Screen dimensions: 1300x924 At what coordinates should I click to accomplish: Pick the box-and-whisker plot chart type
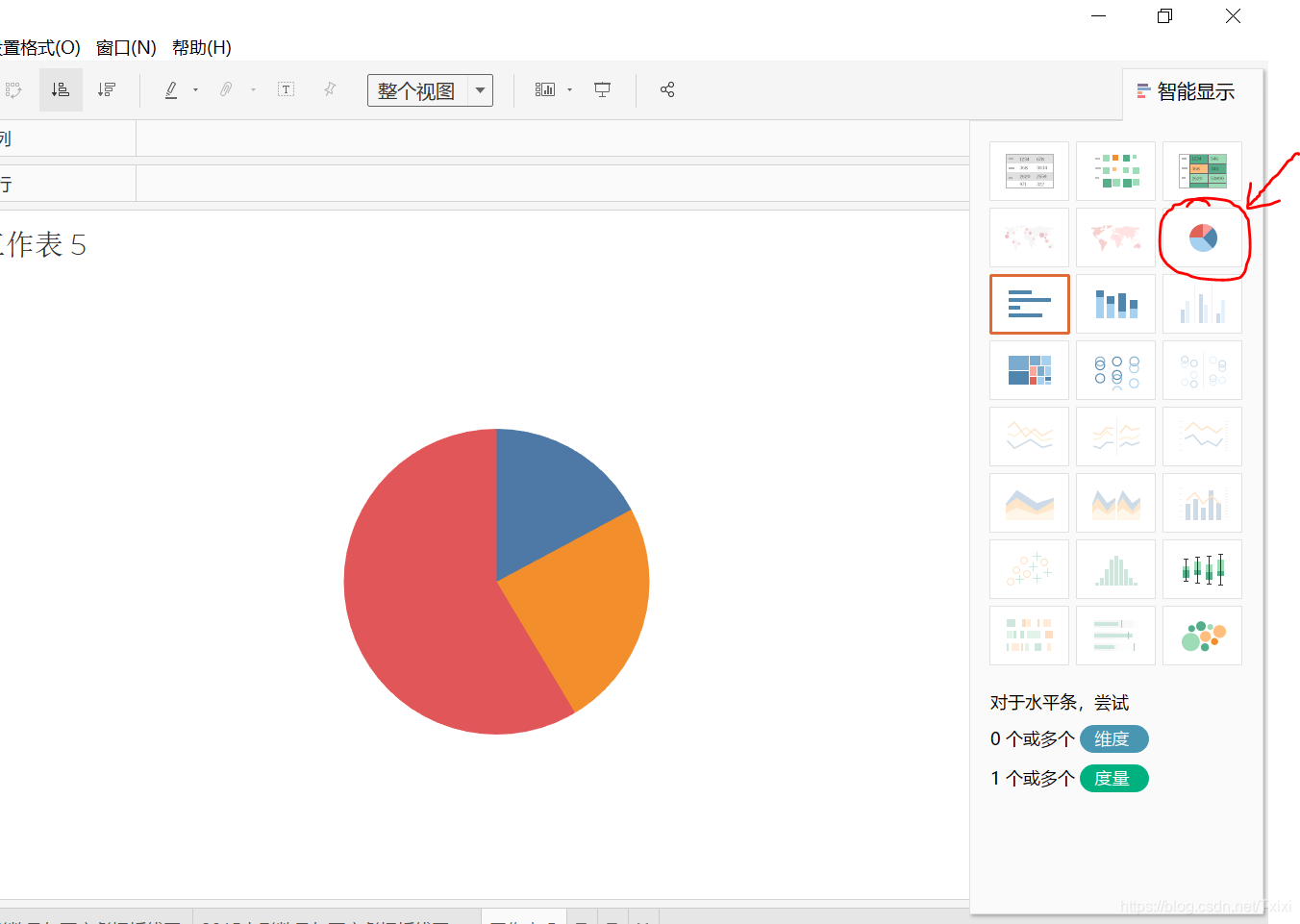pyautogui.click(x=1202, y=569)
